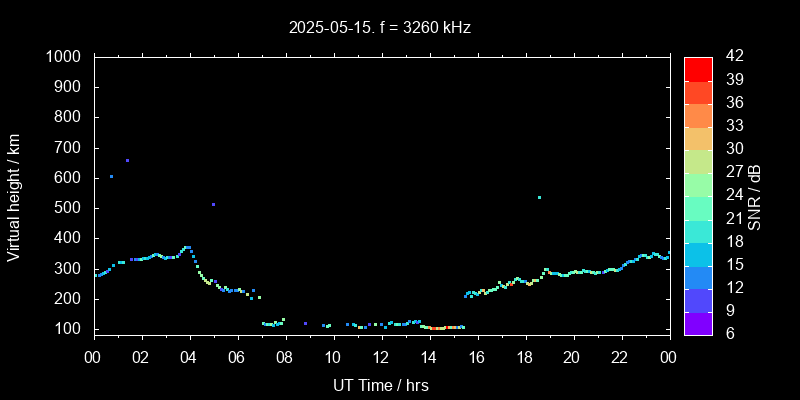Click the '20' tick on the time axis

(572, 357)
